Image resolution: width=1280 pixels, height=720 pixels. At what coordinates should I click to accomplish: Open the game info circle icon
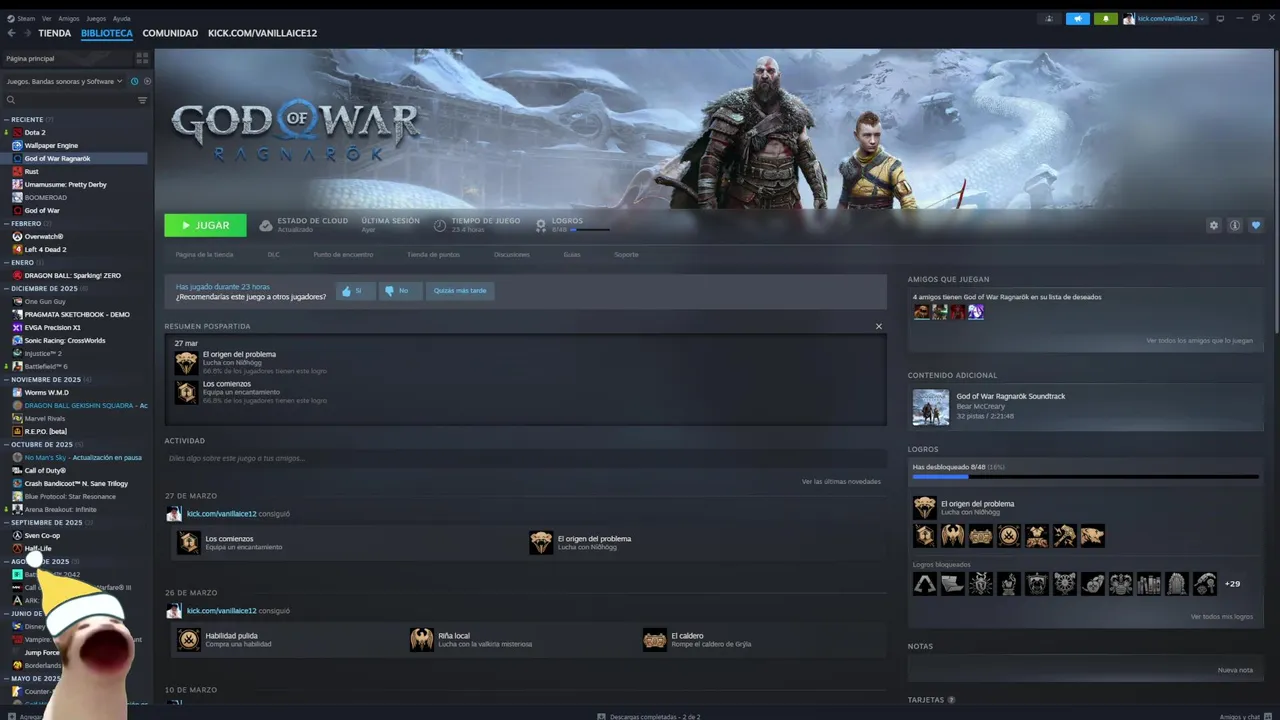coord(1235,225)
